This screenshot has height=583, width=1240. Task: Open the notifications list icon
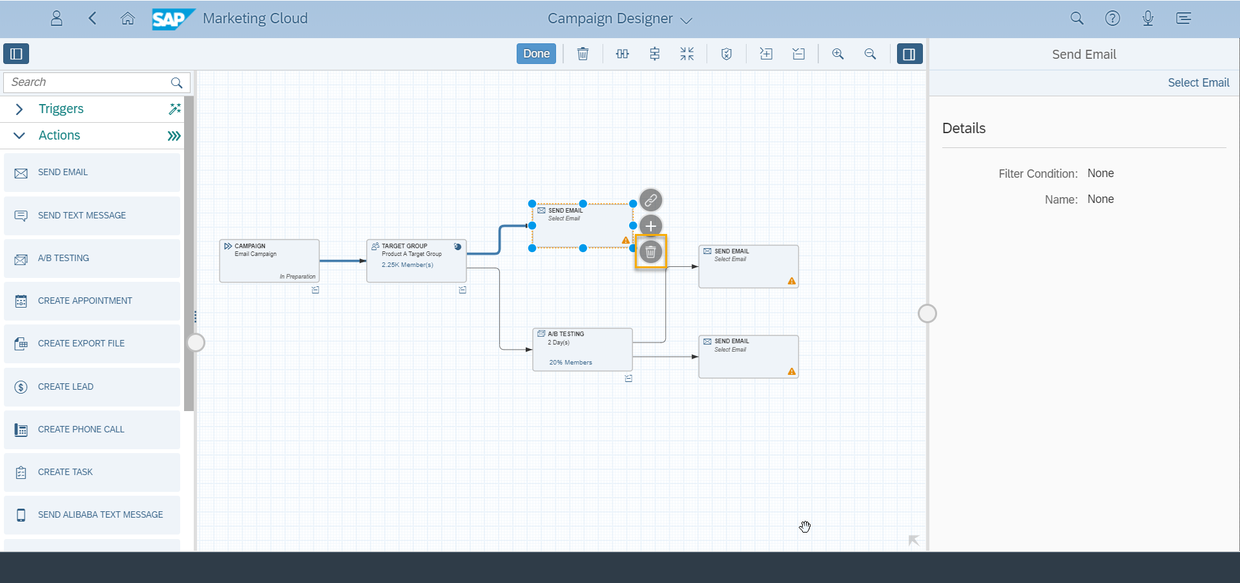tap(1184, 18)
